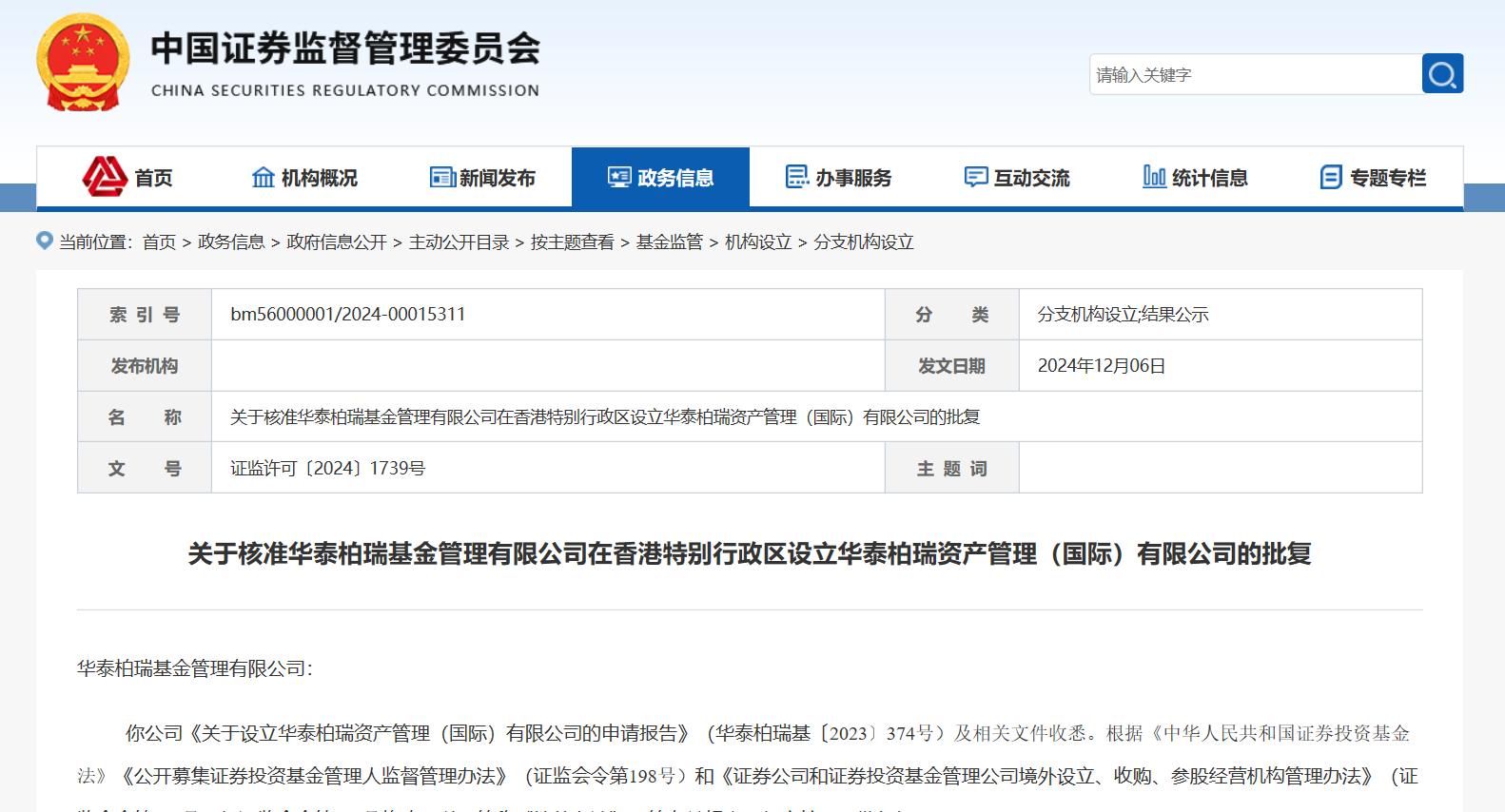This screenshot has height=812, width=1505.
Task: Click the date 2024年12月06日
Action: (1102, 366)
